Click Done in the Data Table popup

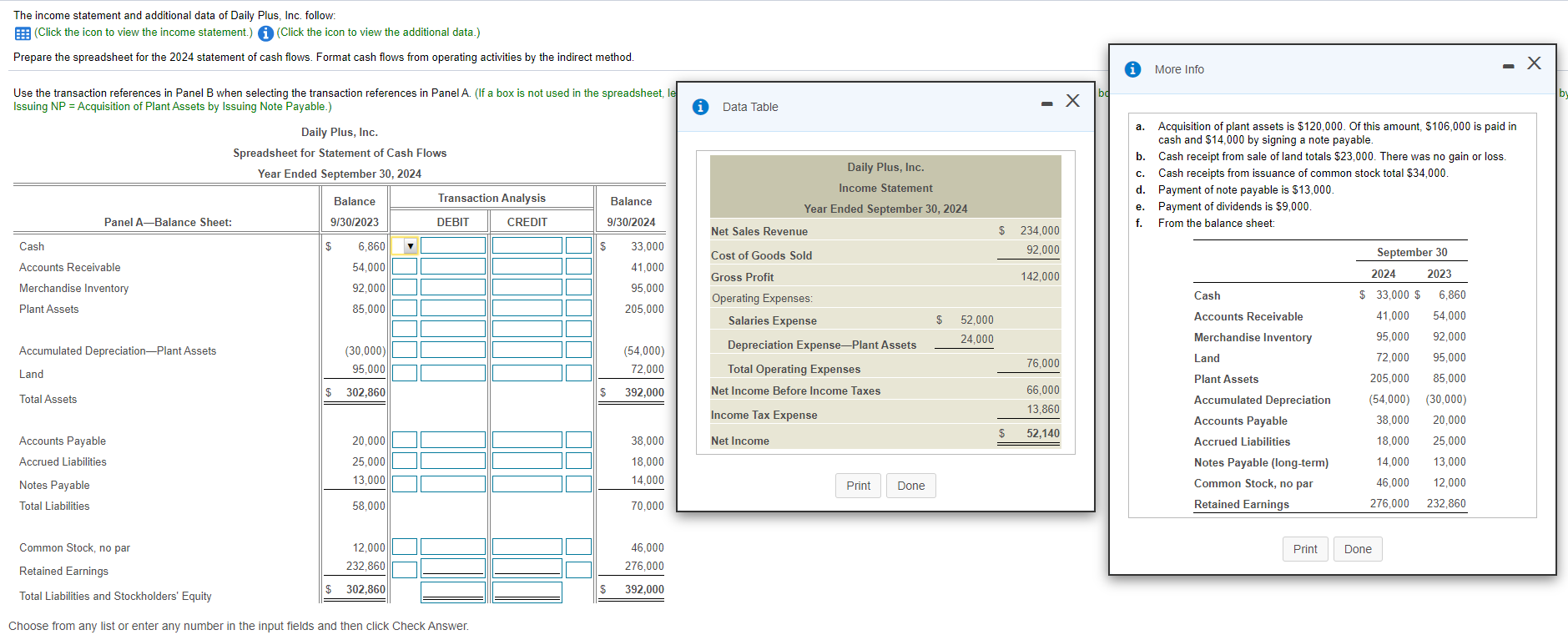point(910,486)
